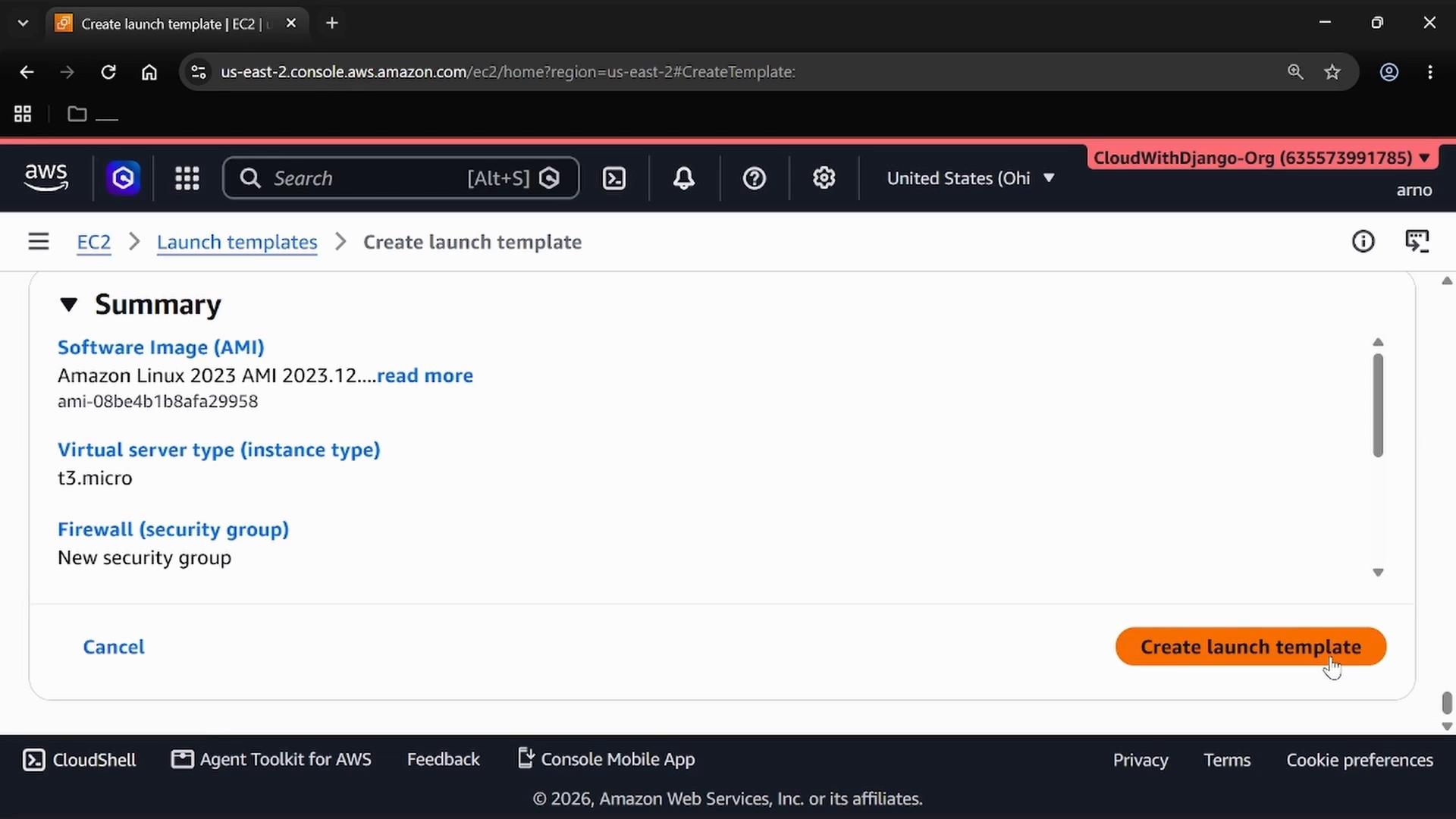
Task: Open the Amazon Q assistant icon
Action: pos(123,178)
